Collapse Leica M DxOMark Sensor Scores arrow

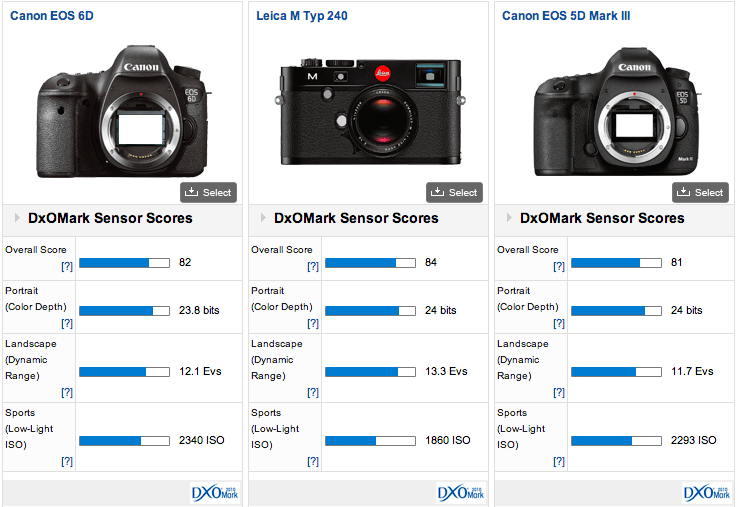[x=264, y=218]
